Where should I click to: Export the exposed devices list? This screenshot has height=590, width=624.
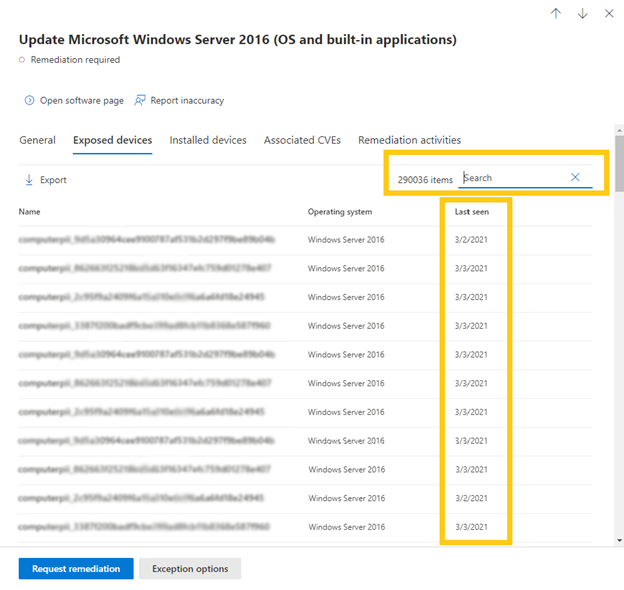53,180
